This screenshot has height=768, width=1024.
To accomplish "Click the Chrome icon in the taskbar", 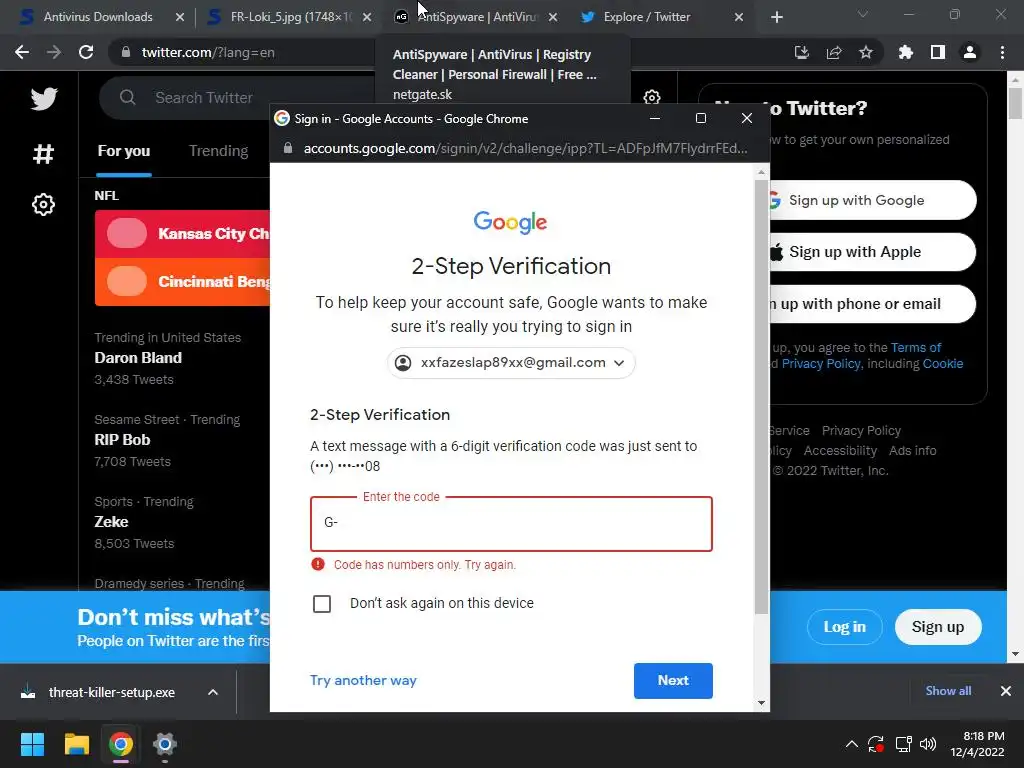I will click(121, 744).
